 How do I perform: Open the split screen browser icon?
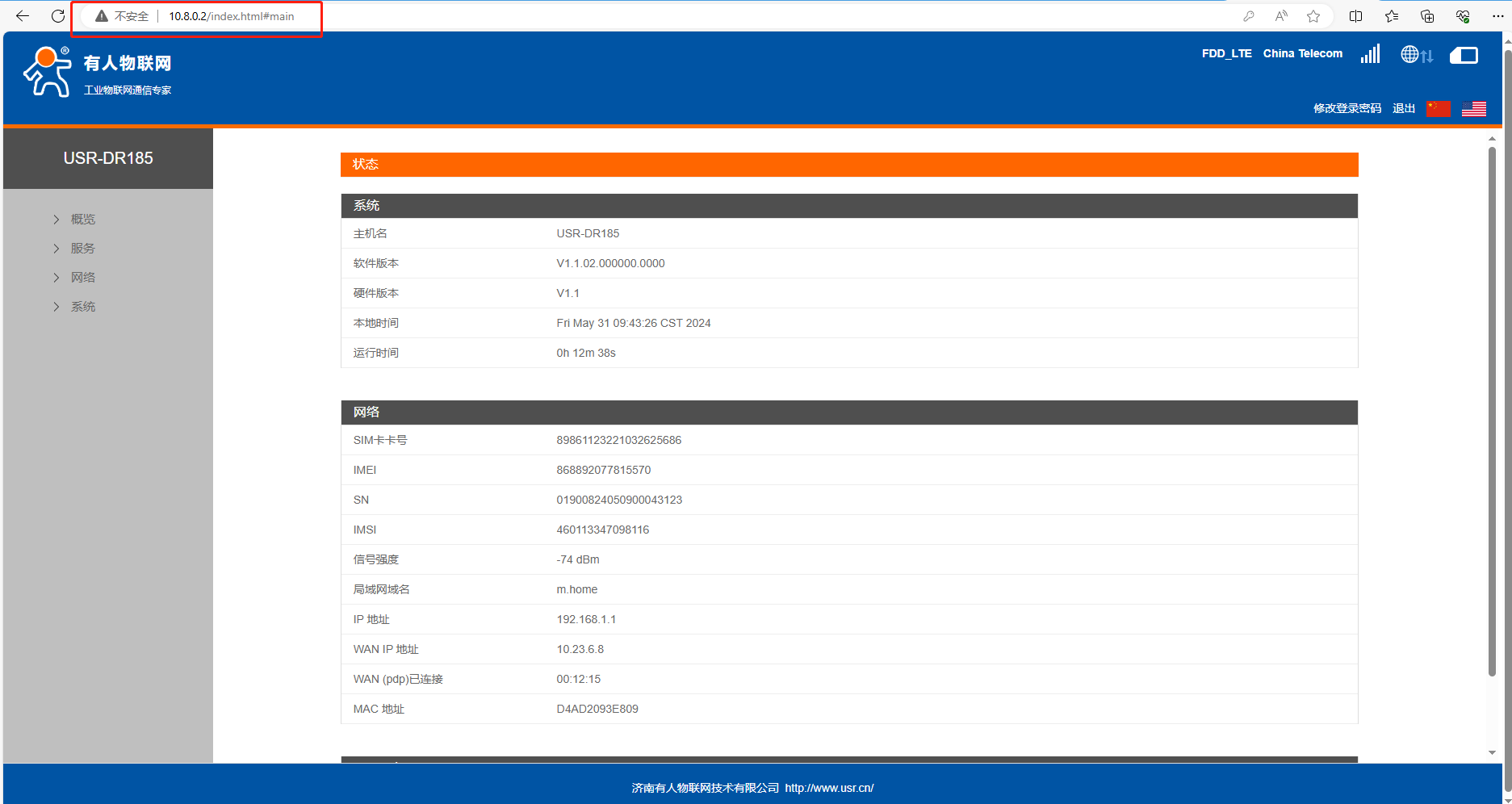click(x=1355, y=16)
